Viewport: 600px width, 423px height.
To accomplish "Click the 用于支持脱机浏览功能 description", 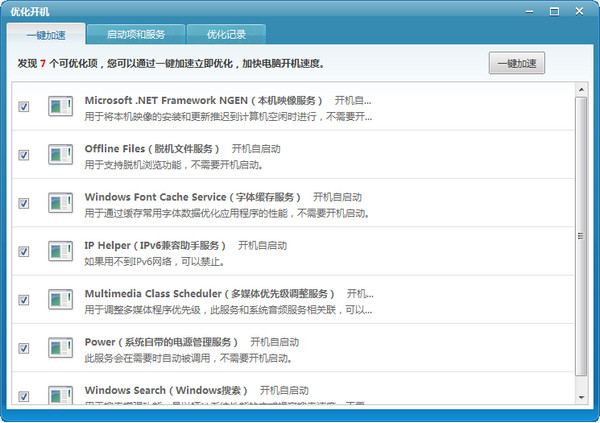I will (174, 165).
